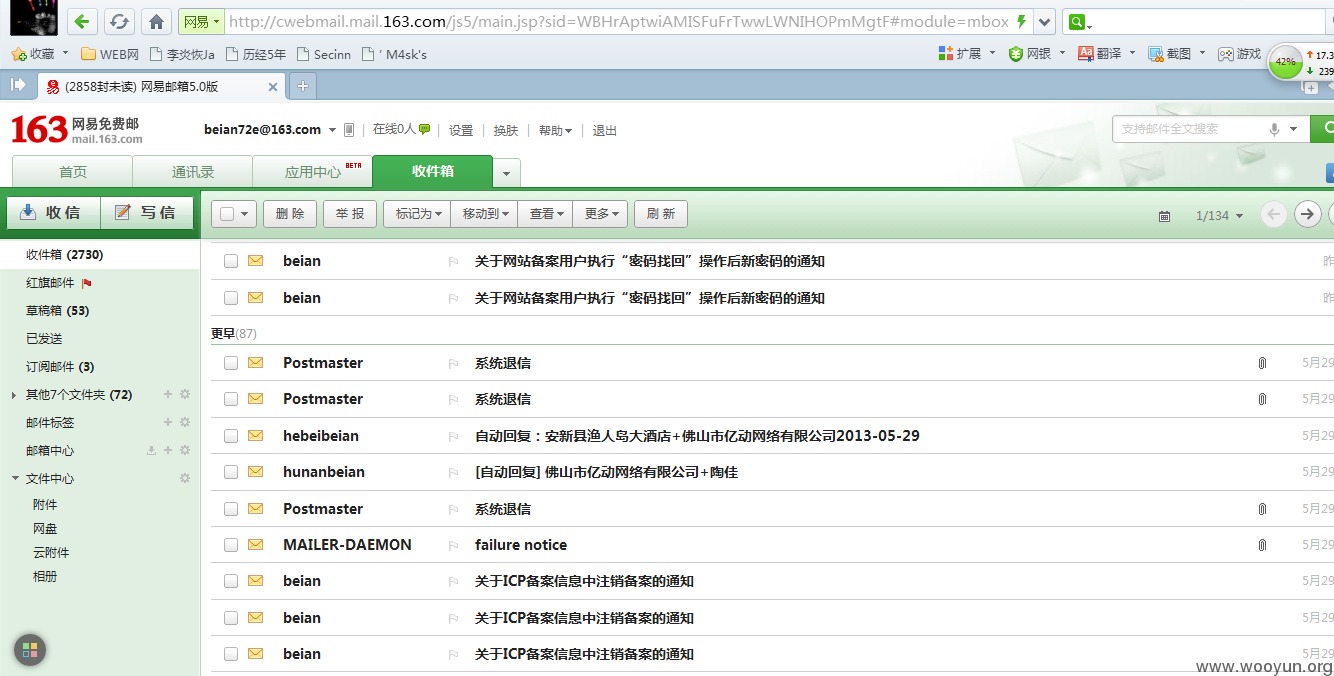1334x676 pixels.
Task: Open the browser home page icon
Action: 156,21
